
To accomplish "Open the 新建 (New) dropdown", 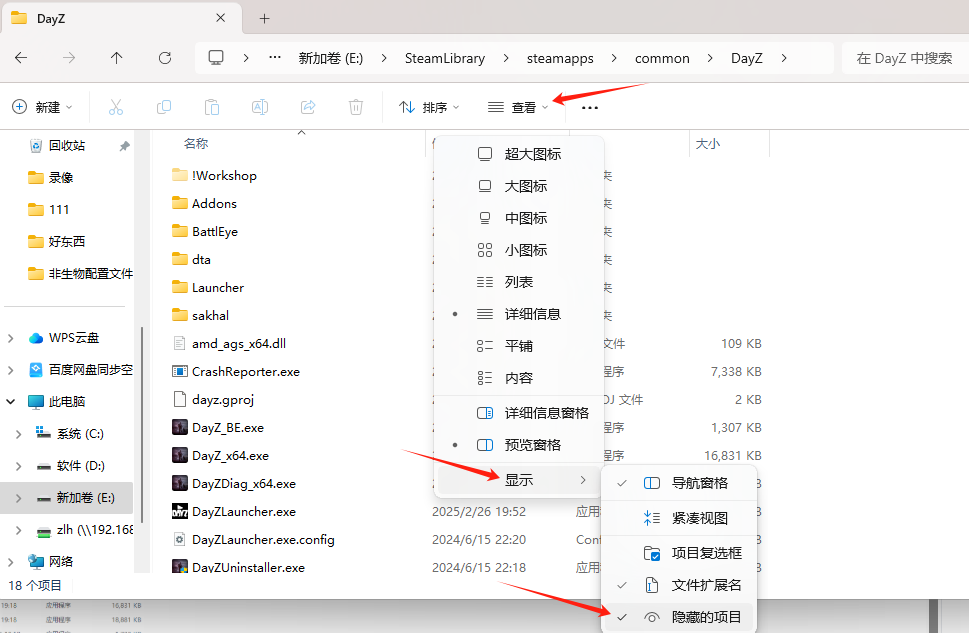I will coord(42,108).
